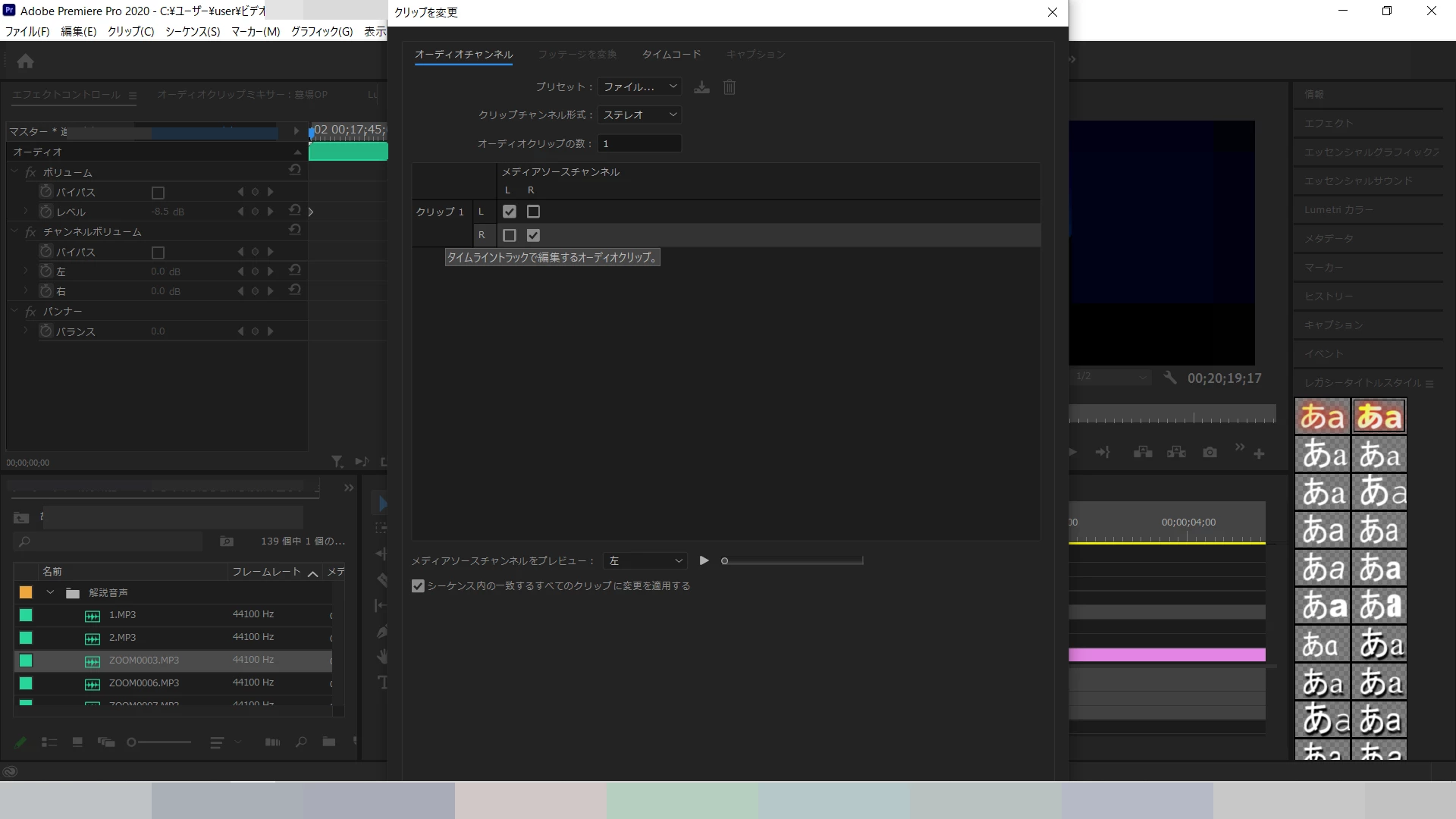Click the delete preset trash icon
Viewport: 1456px width, 819px height.
729,87
